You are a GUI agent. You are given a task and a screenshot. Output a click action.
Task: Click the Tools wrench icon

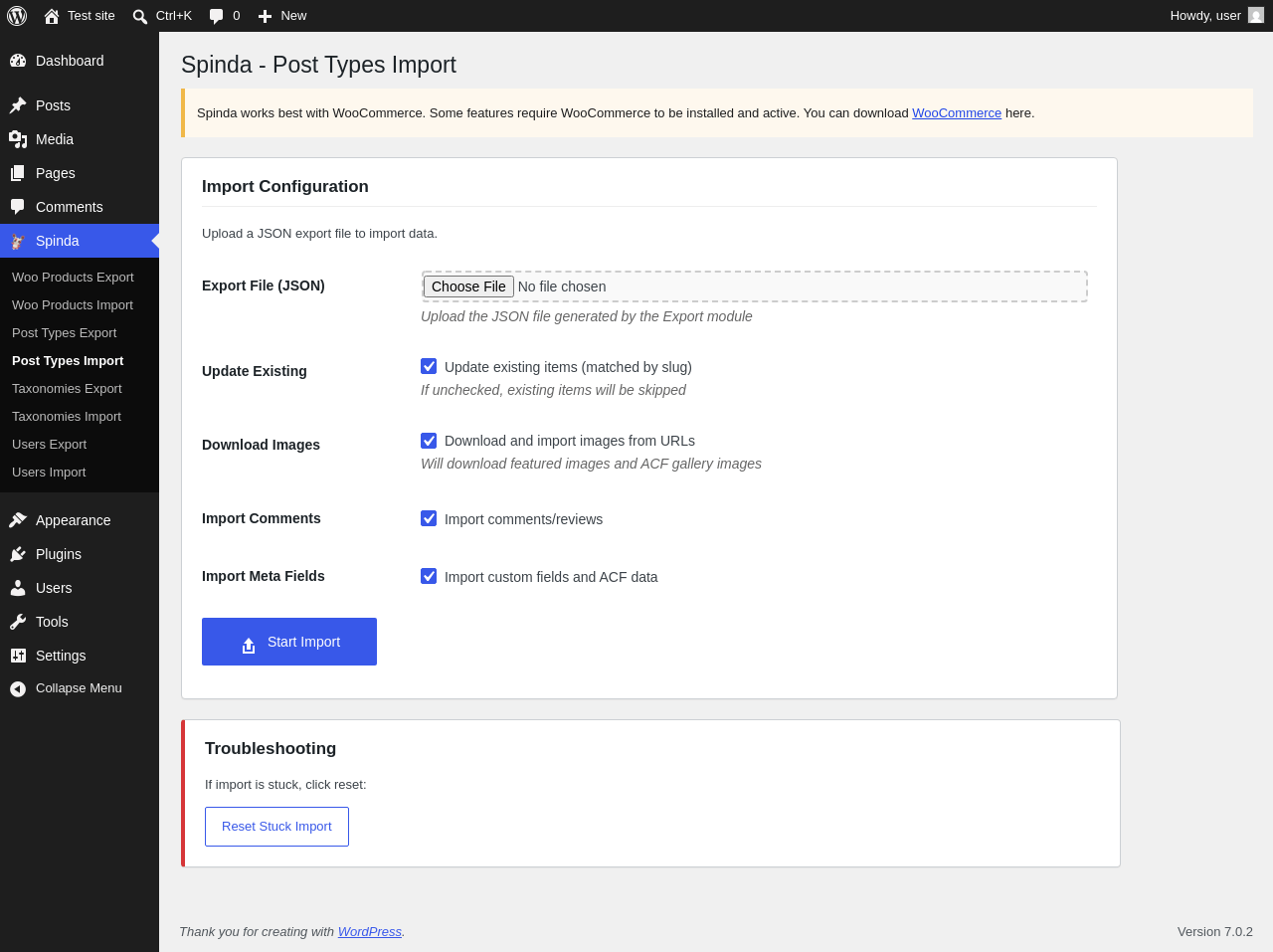(x=18, y=622)
